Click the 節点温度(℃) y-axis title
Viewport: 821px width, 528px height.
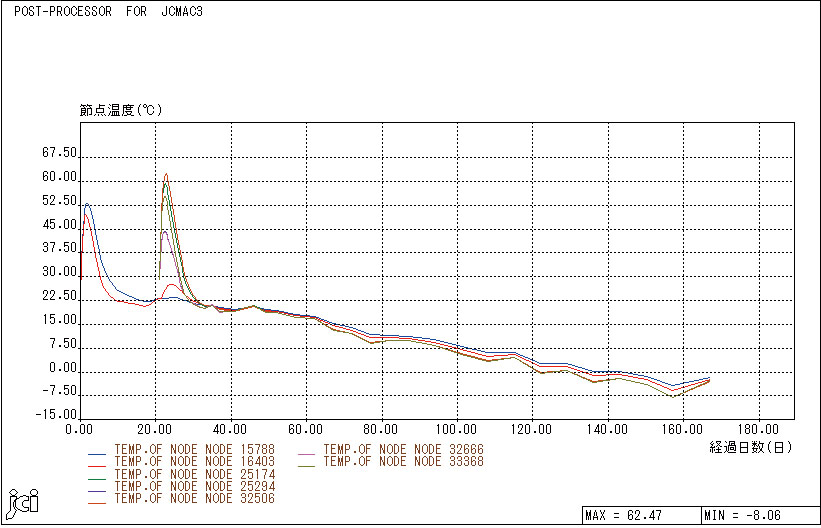click(x=120, y=111)
